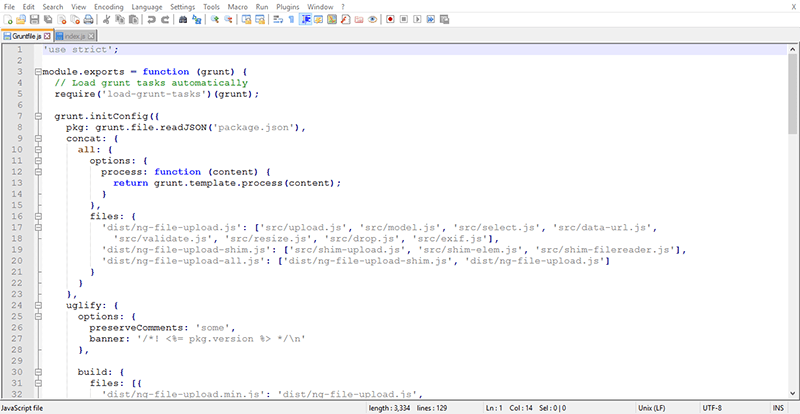This screenshot has width=800, height=414.
Task: Open the Replace dialog toolbar icon
Action: (196, 19)
